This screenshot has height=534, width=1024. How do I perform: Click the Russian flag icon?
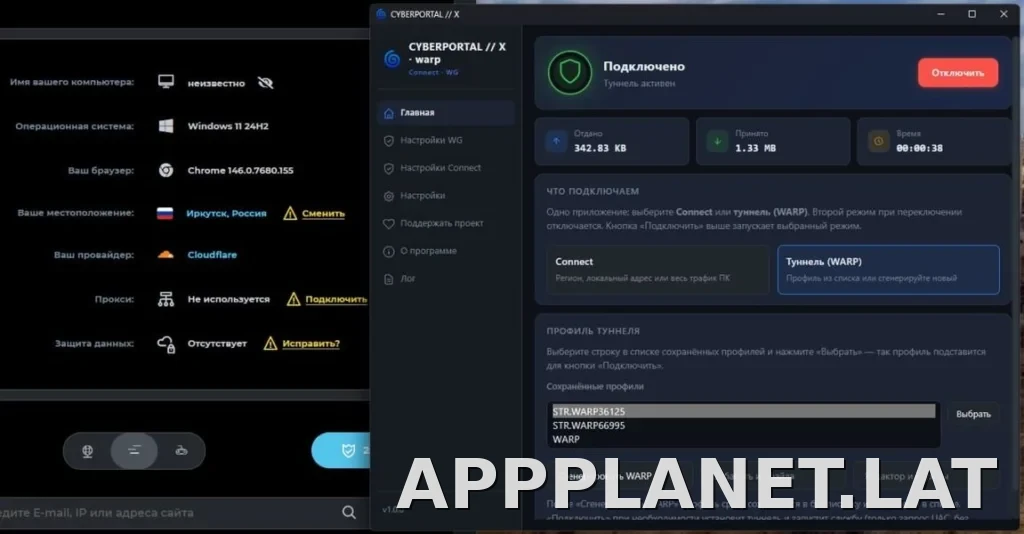pyautogui.click(x=165, y=213)
